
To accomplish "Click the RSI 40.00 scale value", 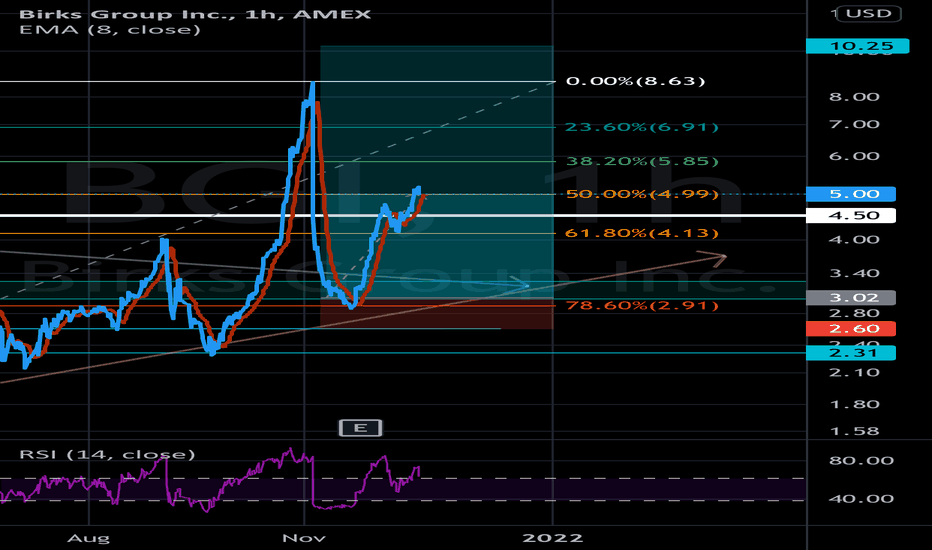I will point(861,498).
